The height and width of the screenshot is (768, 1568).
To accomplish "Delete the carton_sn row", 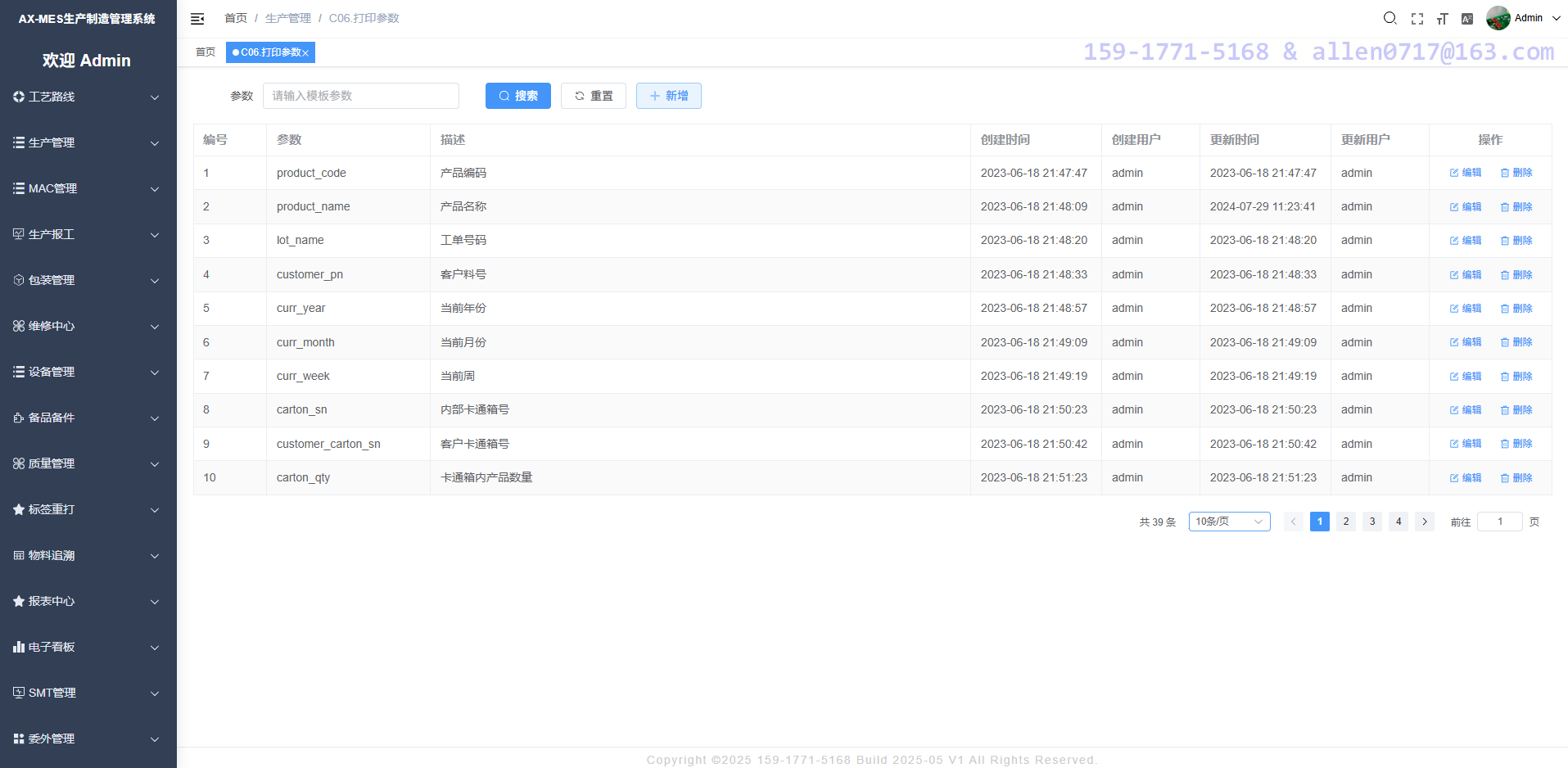I will coord(1516,410).
